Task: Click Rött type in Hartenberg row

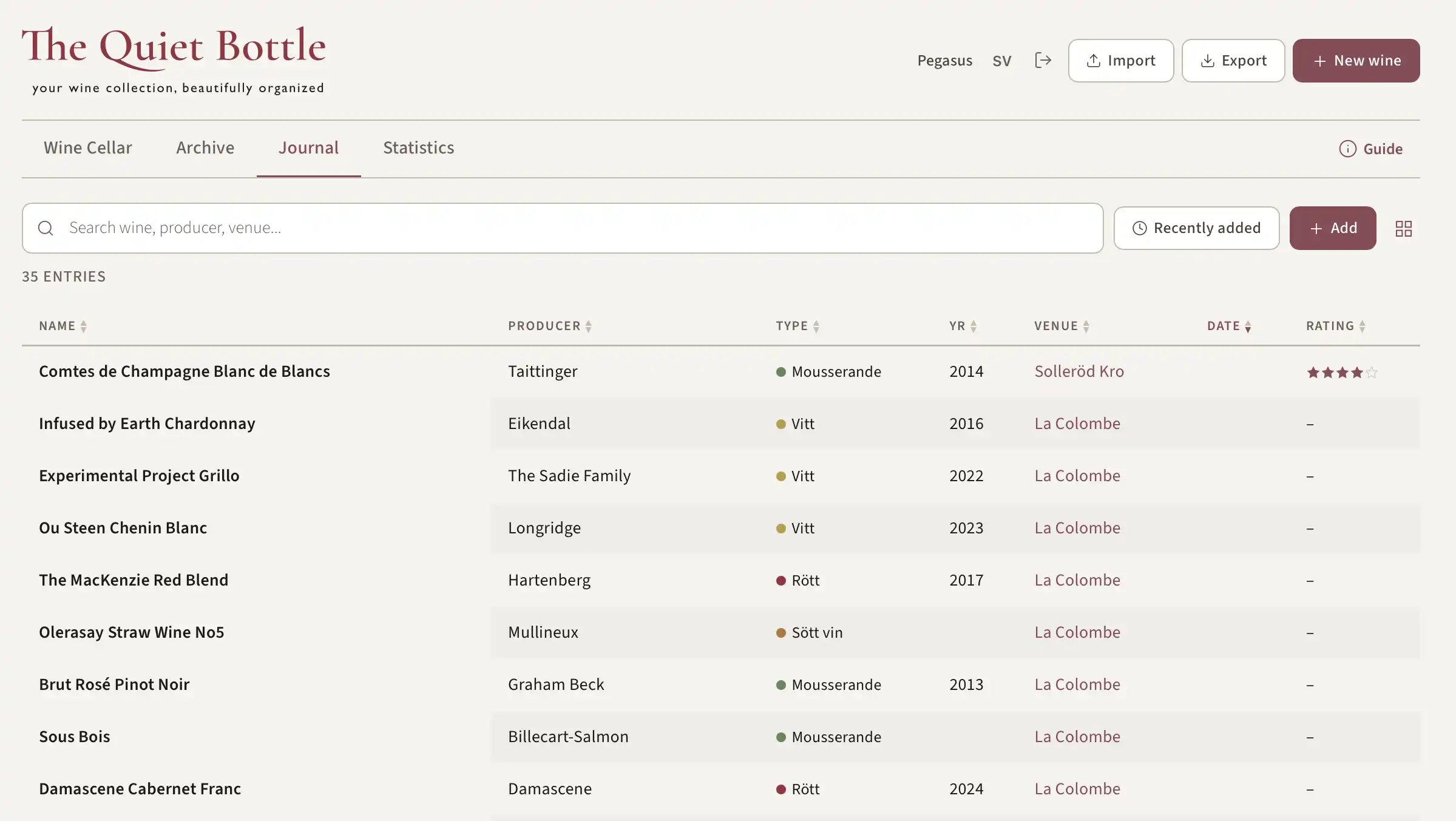Action: pos(798,580)
